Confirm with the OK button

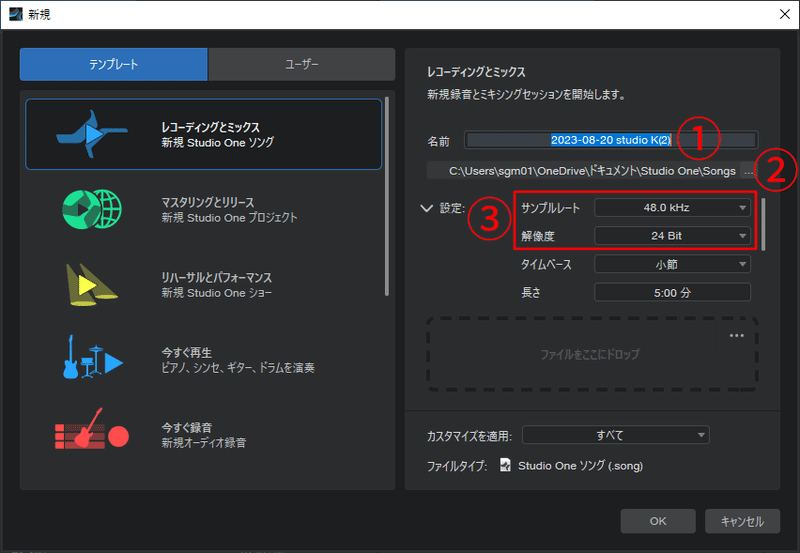(658, 521)
